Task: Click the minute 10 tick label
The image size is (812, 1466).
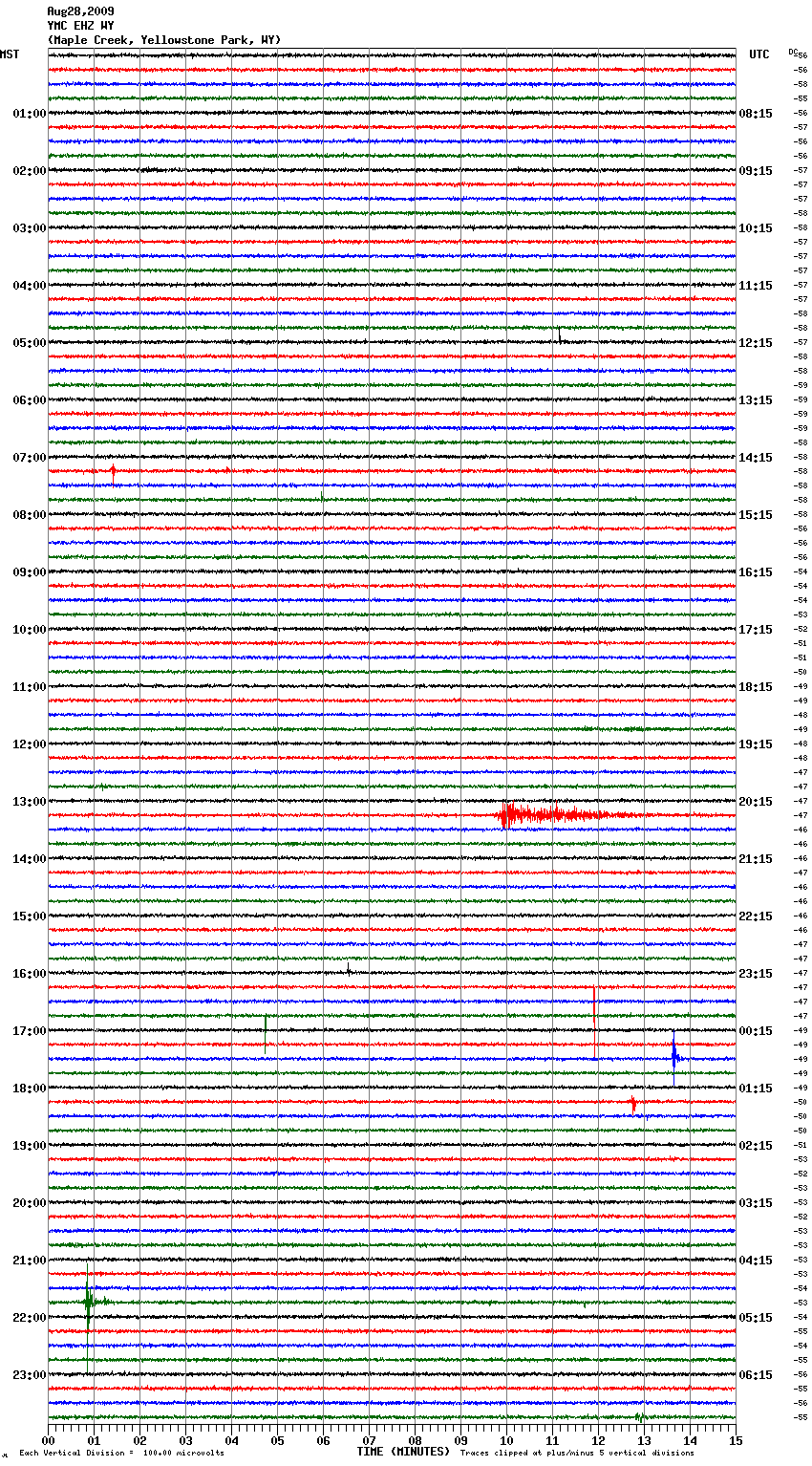Action: (x=506, y=1441)
